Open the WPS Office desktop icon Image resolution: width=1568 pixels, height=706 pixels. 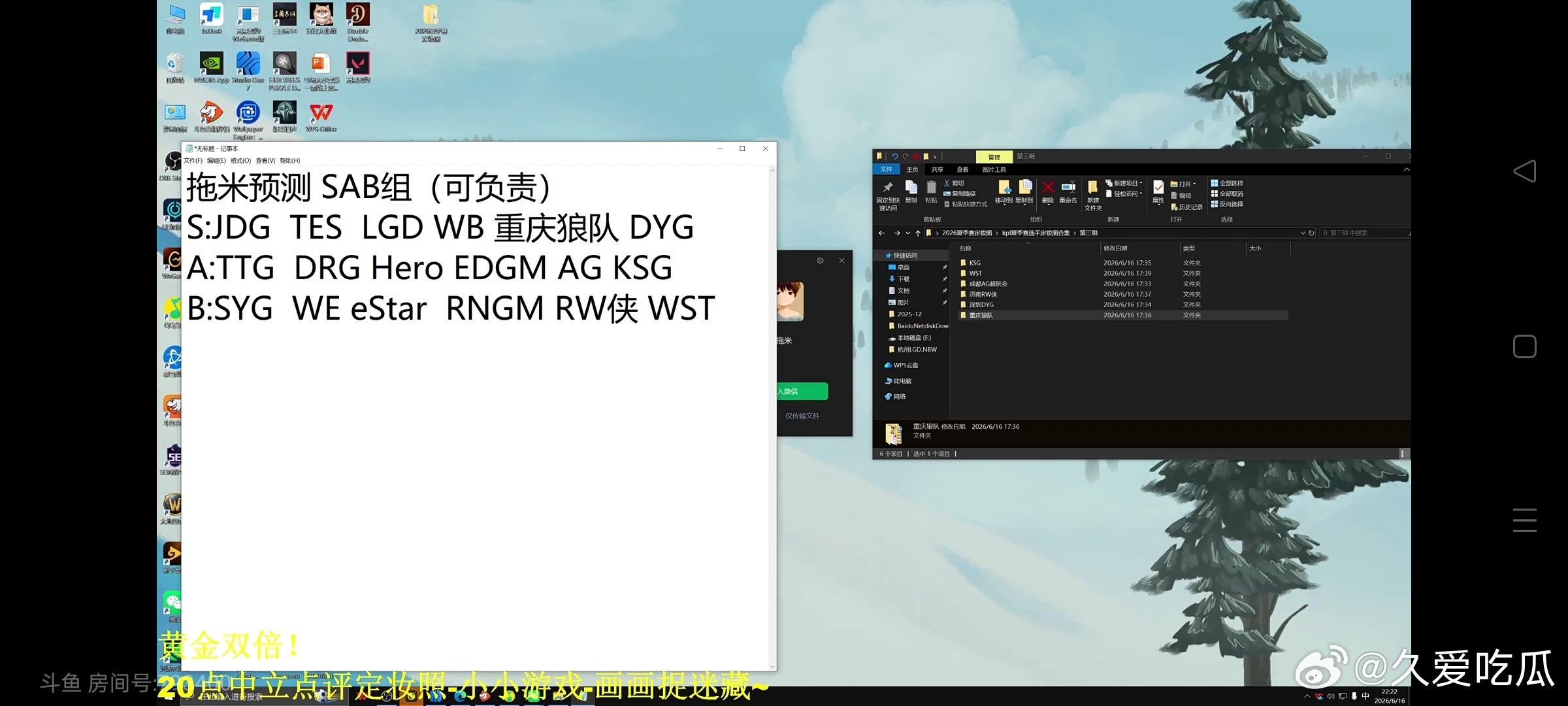(321, 118)
